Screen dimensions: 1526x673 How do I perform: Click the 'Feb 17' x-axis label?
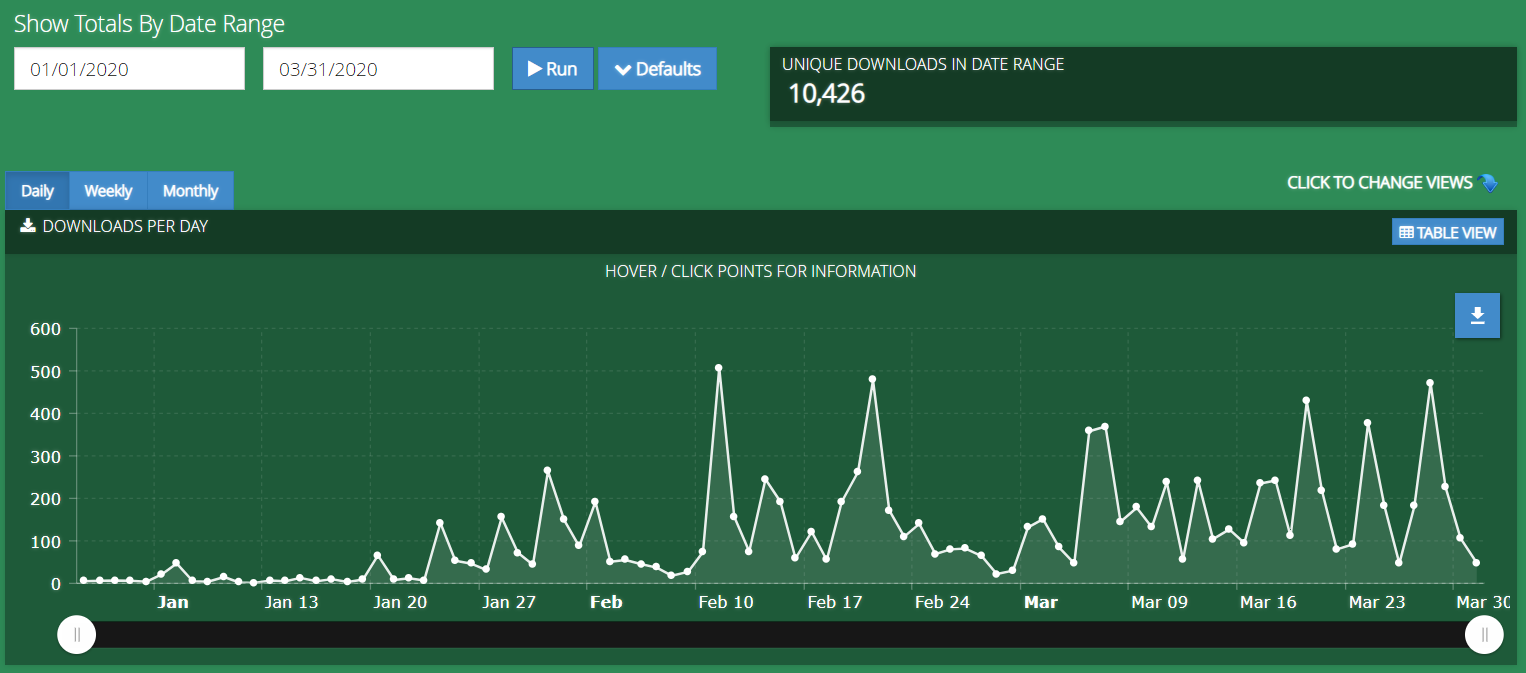(x=834, y=602)
